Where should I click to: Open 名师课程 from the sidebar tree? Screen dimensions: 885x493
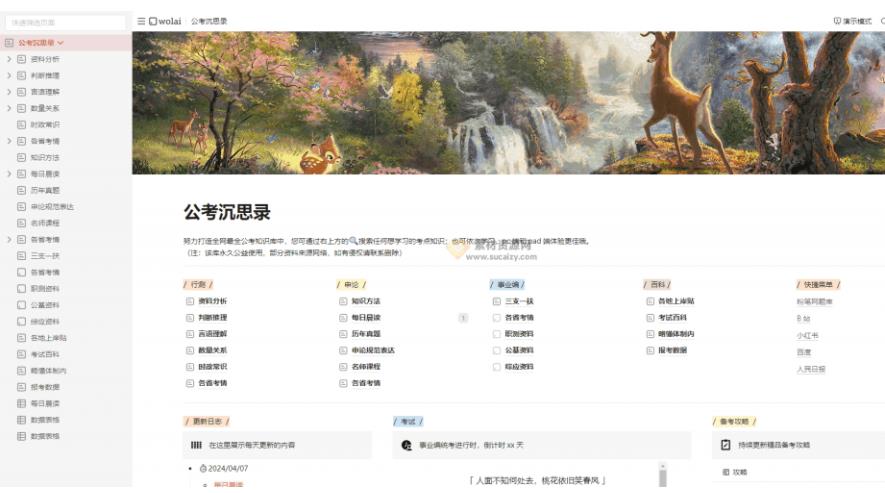pos(45,223)
